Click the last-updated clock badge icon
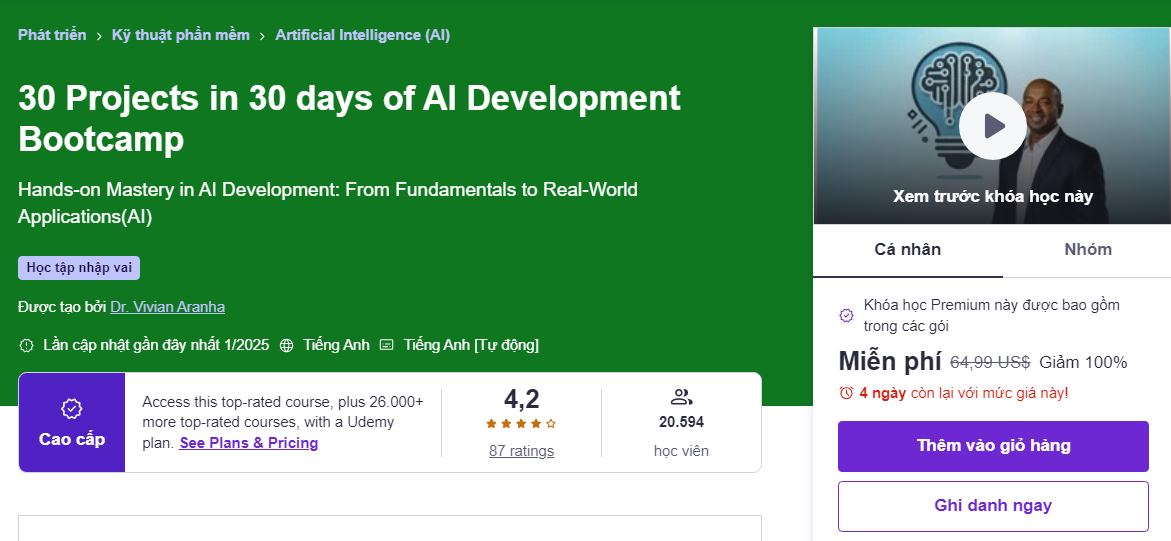 click(26, 345)
